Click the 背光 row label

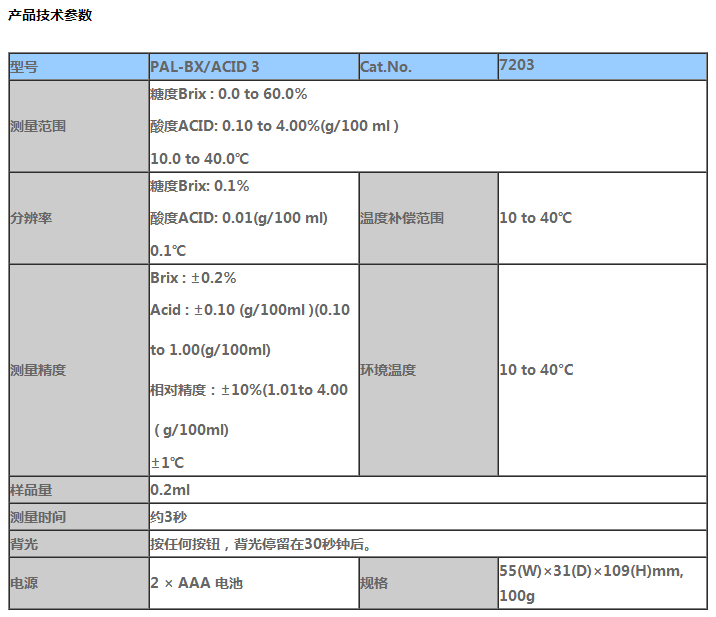pos(24,545)
